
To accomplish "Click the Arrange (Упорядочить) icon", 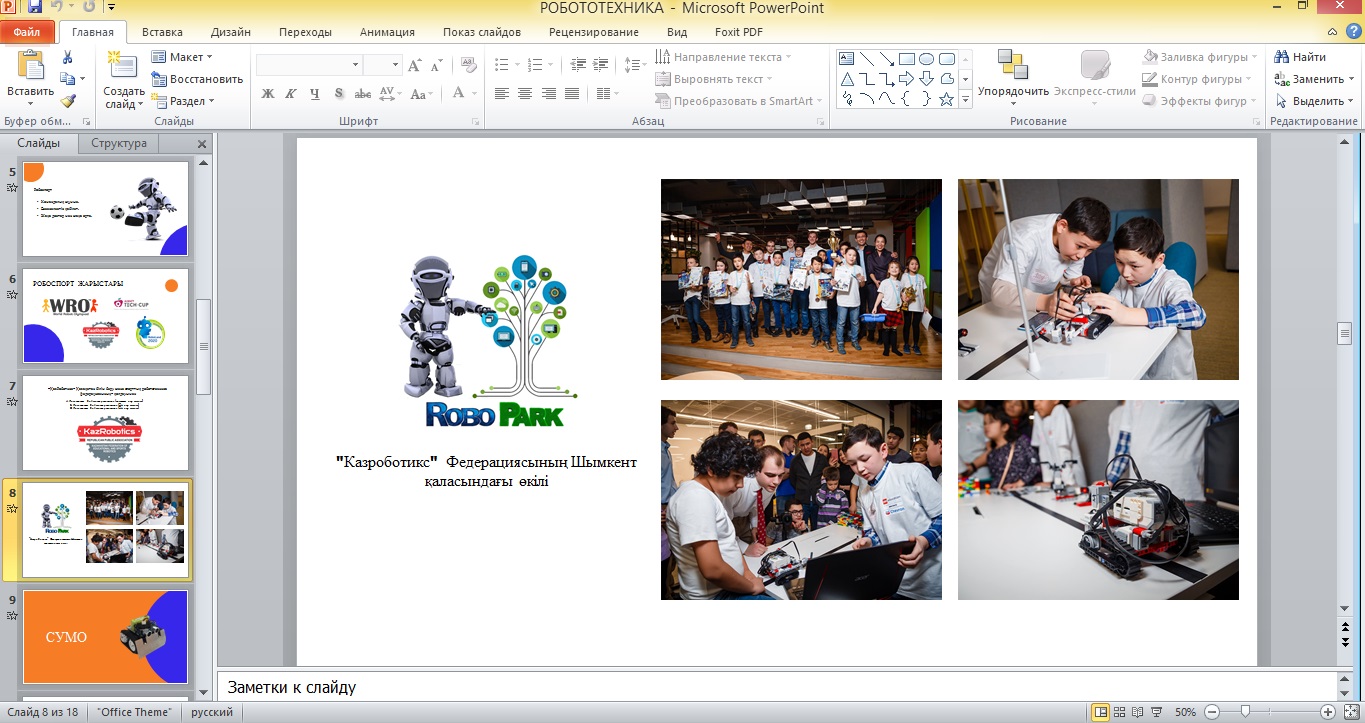I will (1013, 66).
